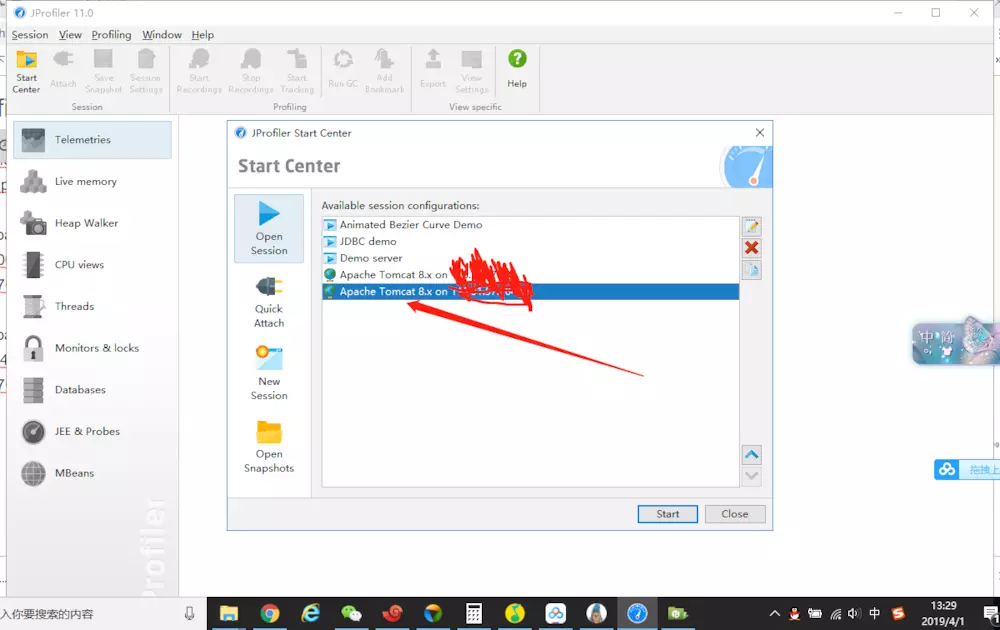Click the Add Bookmark toolbar icon
Image resolution: width=1000 pixels, height=630 pixels.
385,71
